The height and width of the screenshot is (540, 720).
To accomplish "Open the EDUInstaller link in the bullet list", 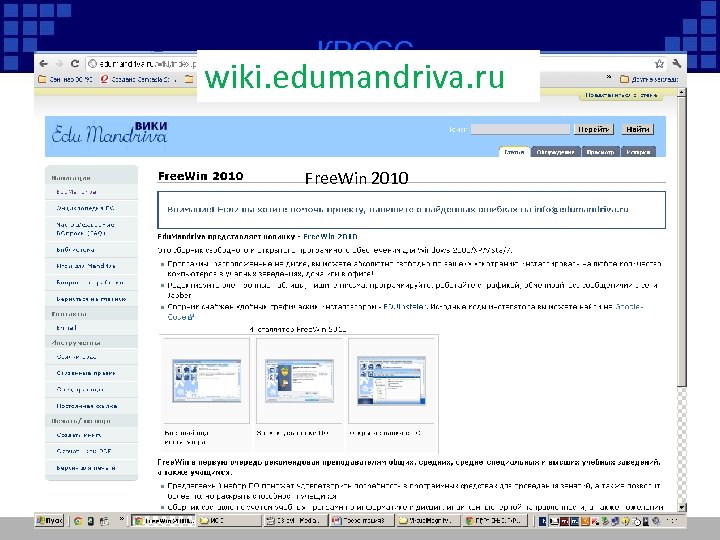I will click(405, 306).
